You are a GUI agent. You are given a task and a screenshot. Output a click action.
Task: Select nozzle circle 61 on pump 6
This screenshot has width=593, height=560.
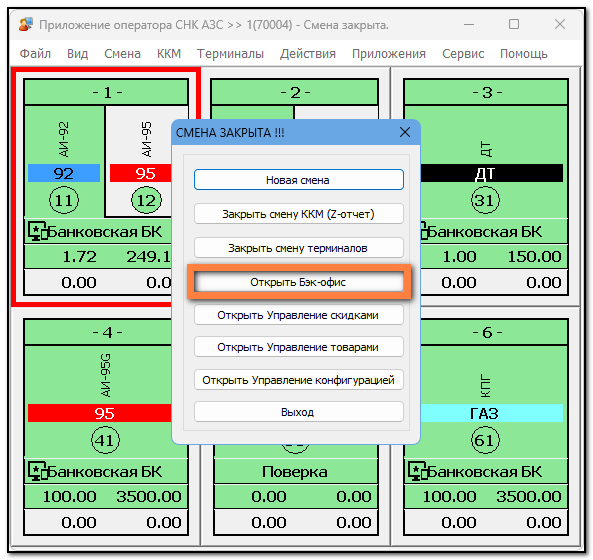click(485, 440)
